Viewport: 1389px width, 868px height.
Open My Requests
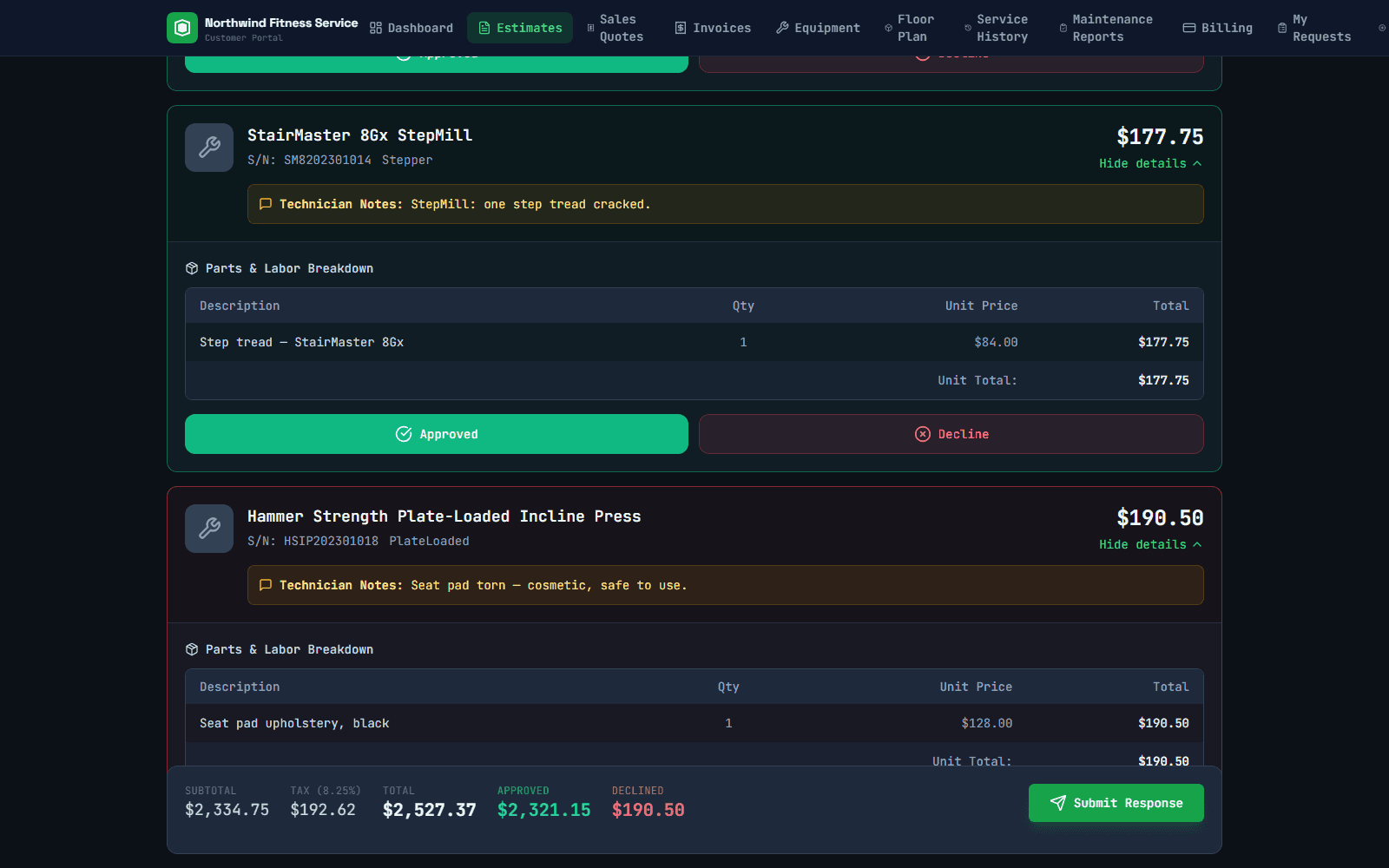click(1317, 28)
